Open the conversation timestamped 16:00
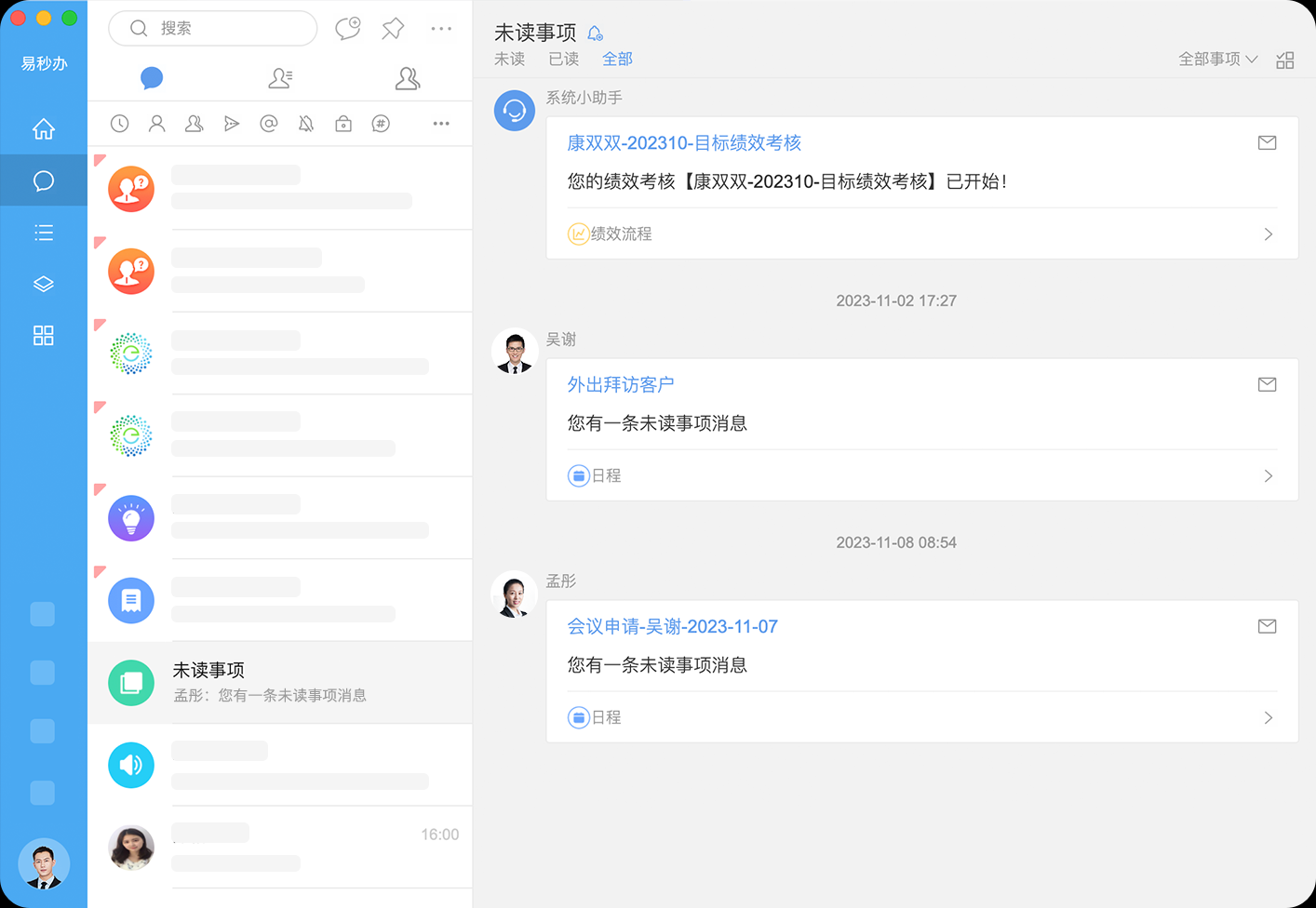The image size is (1316, 908). [x=280, y=847]
